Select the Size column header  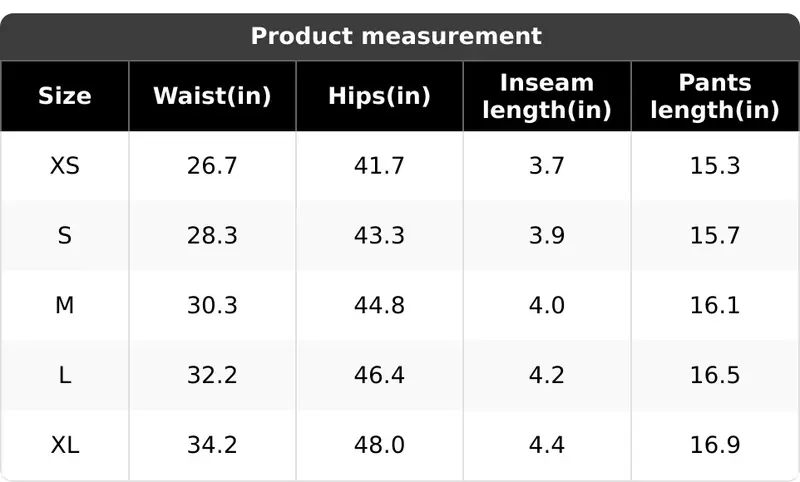65,96
